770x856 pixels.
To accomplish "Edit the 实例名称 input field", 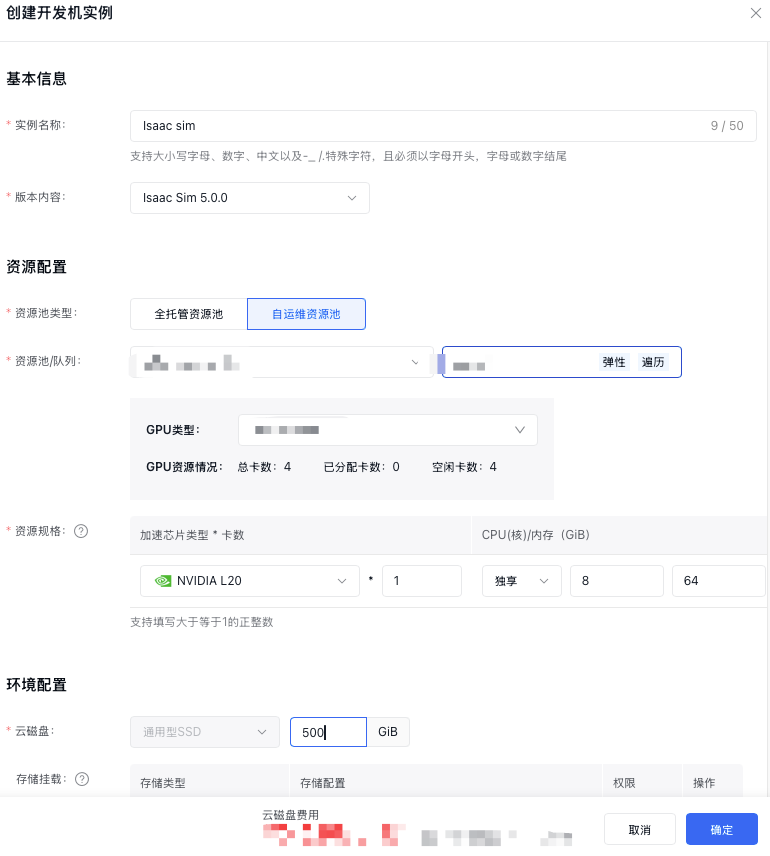I will (420, 126).
